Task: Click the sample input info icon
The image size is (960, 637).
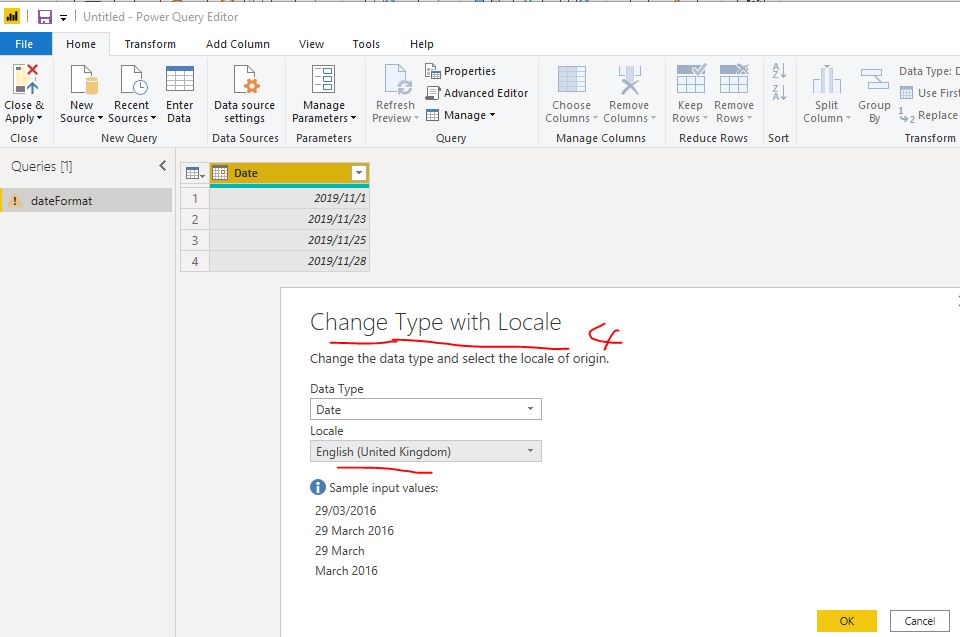Action: point(318,488)
